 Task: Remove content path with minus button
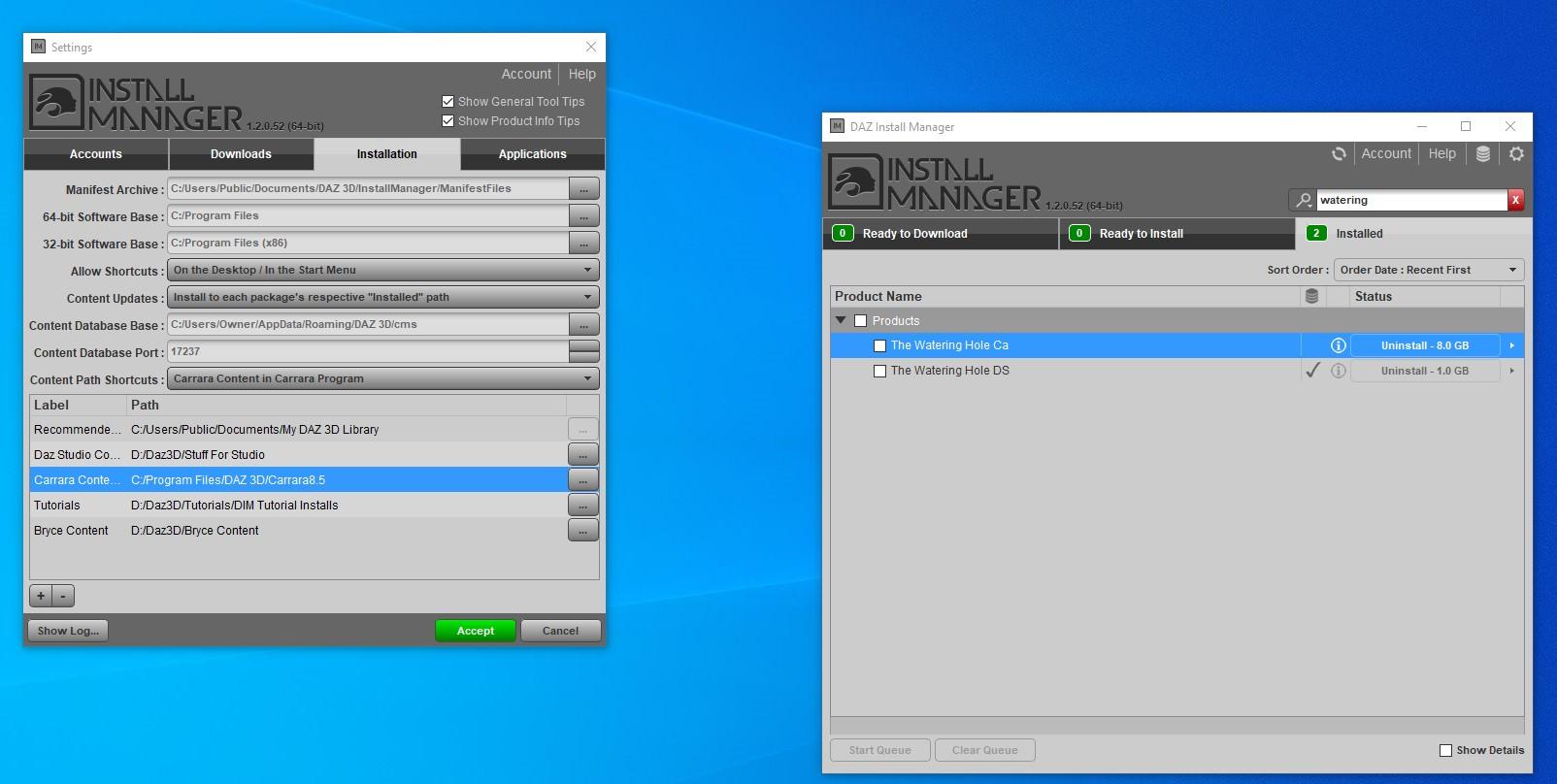point(63,596)
